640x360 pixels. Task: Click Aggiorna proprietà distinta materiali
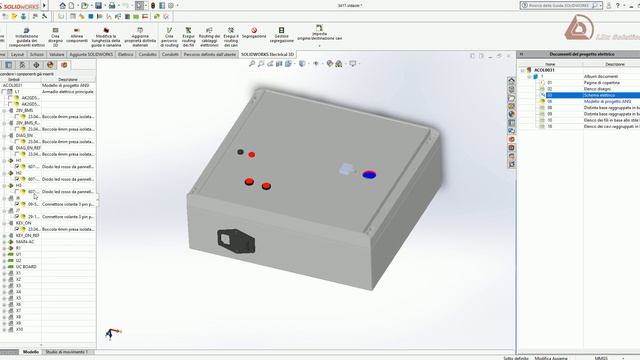(140, 38)
